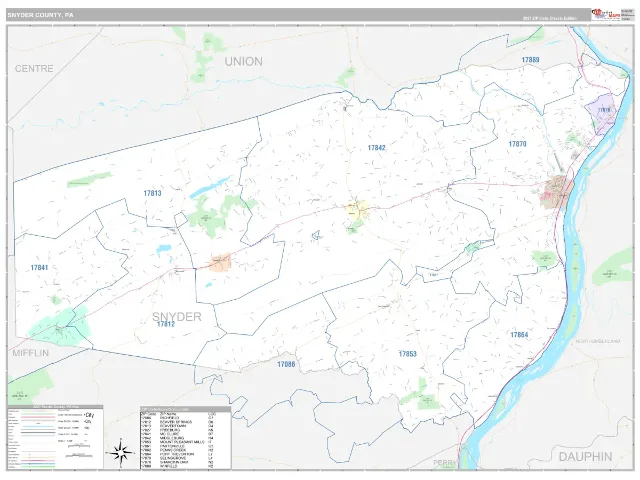Select the ZIP code label 17889

coord(530,60)
